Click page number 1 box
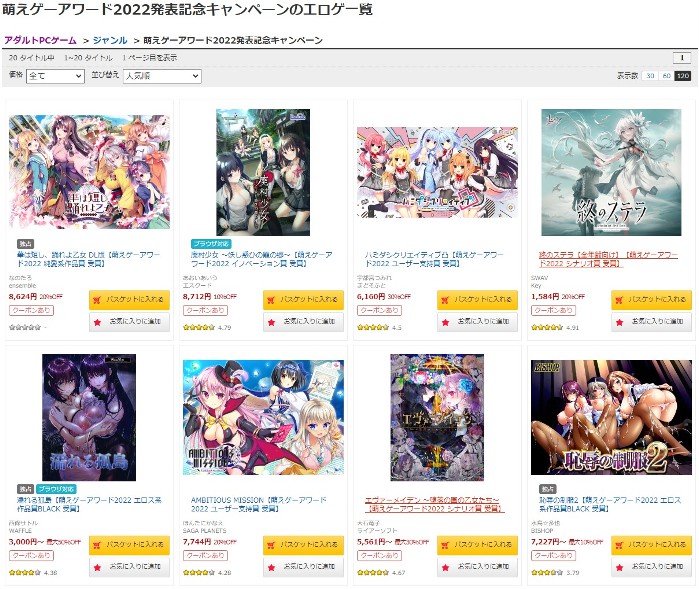The image size is (699, 589). (682, 58)
